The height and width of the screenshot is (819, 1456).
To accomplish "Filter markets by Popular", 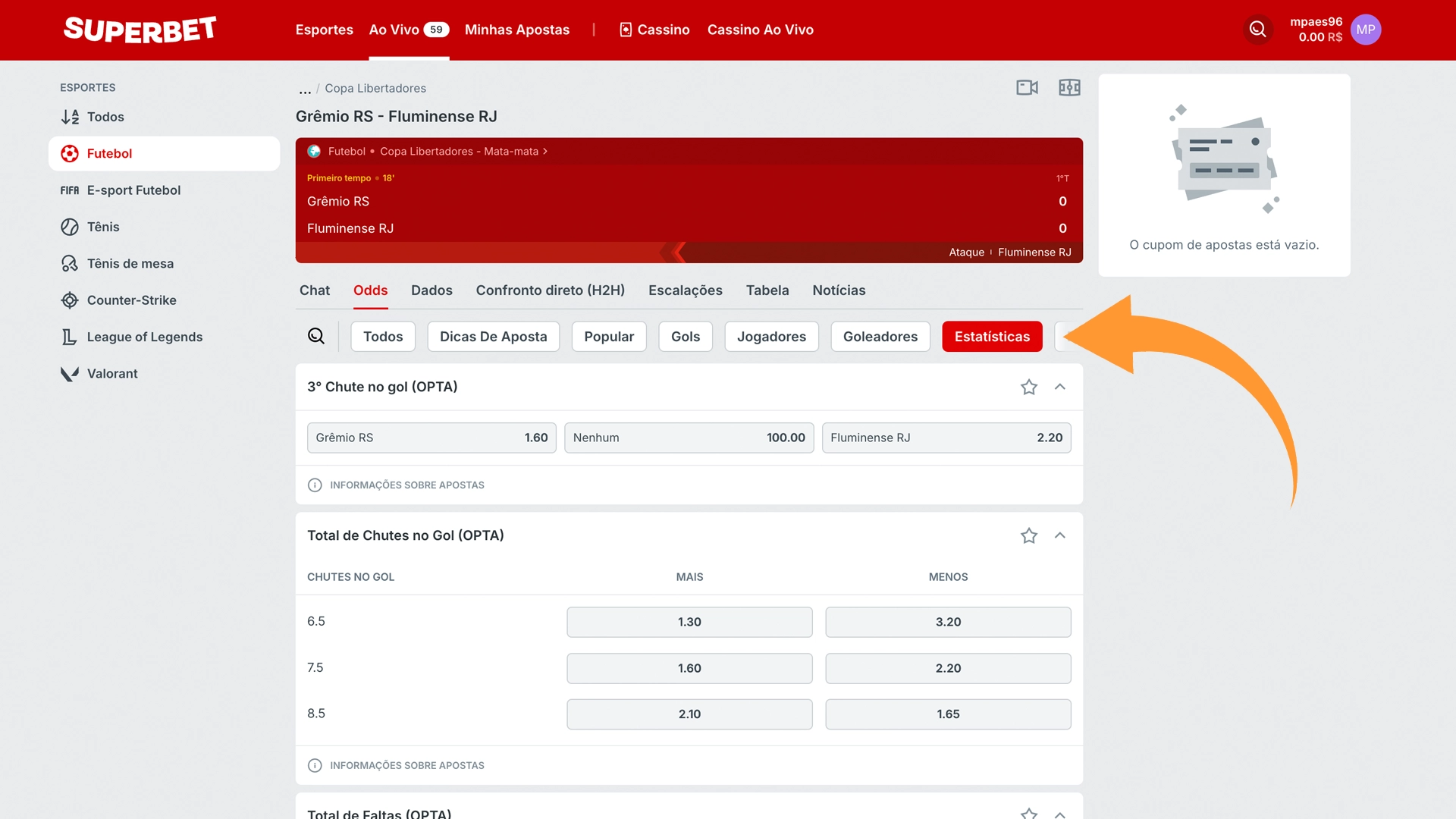I will pos(609,337).
